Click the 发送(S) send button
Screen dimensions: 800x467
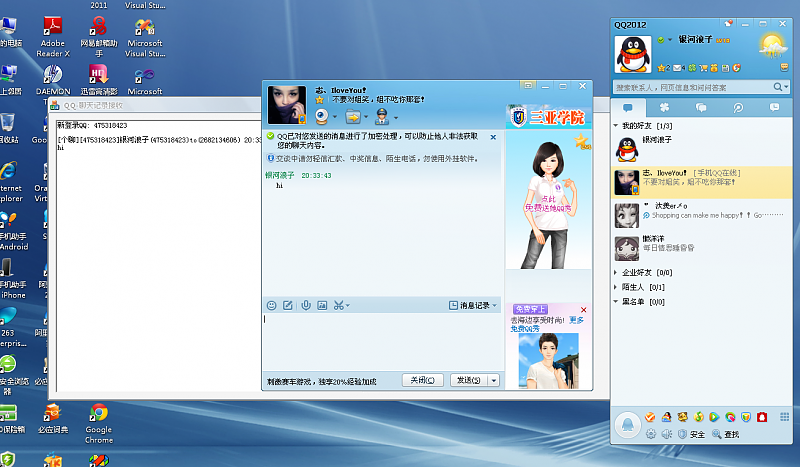point(468,380)
